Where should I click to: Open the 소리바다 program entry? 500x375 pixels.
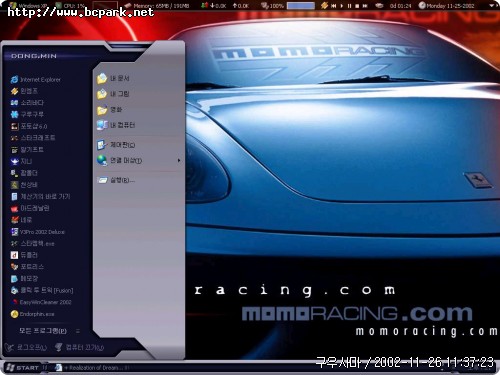coord(27,103)
